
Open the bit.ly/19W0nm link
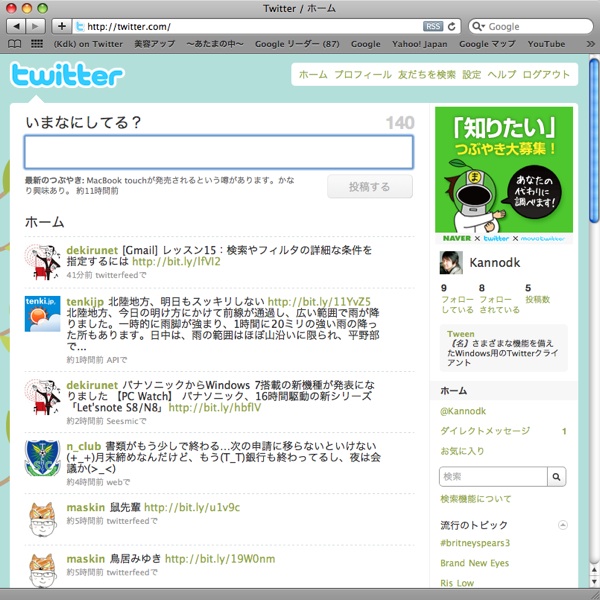click(x=220, y=559)
